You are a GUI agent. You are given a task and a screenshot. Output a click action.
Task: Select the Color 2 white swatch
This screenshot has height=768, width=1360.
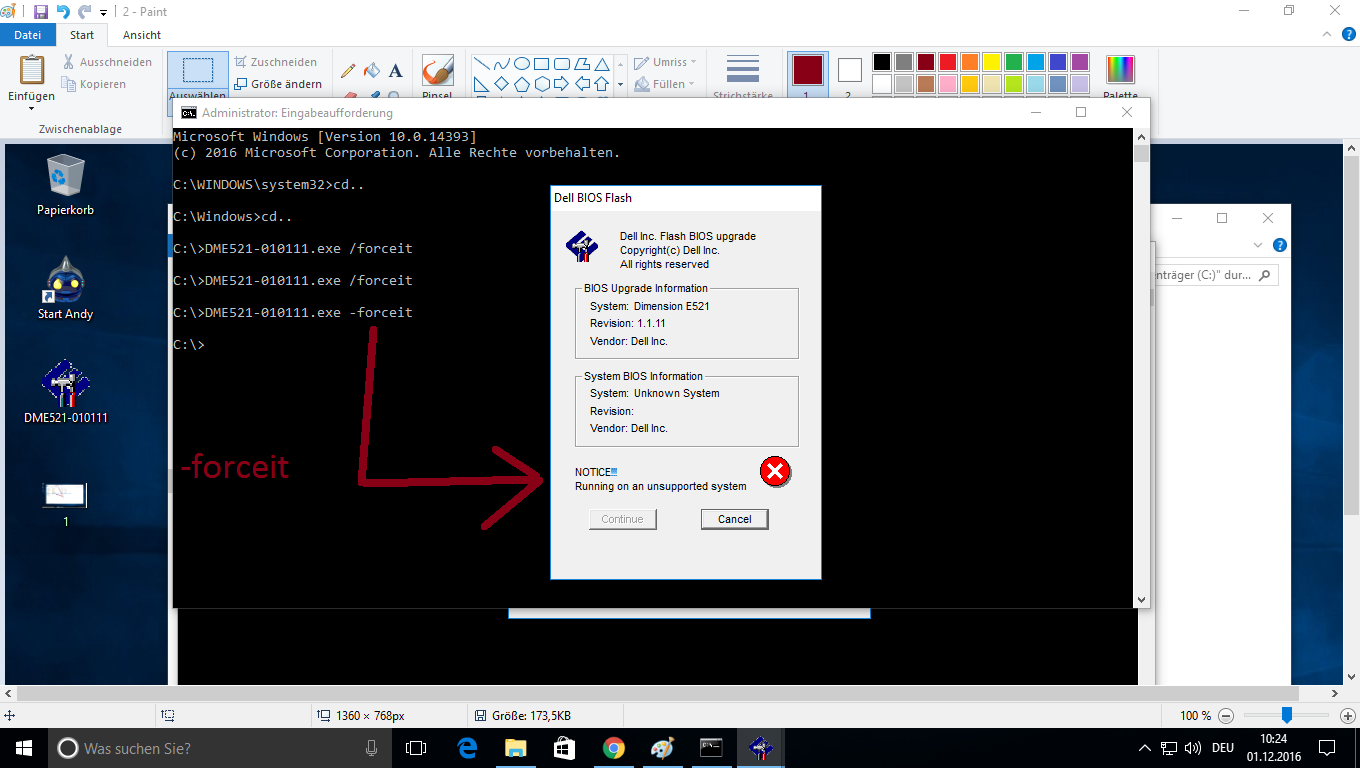click(849, 70)
